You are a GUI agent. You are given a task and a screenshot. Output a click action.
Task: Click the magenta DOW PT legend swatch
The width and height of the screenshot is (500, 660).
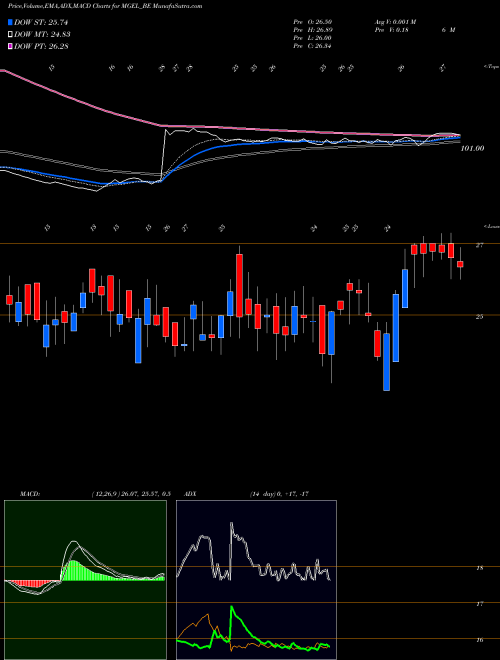tap(10, 46)
